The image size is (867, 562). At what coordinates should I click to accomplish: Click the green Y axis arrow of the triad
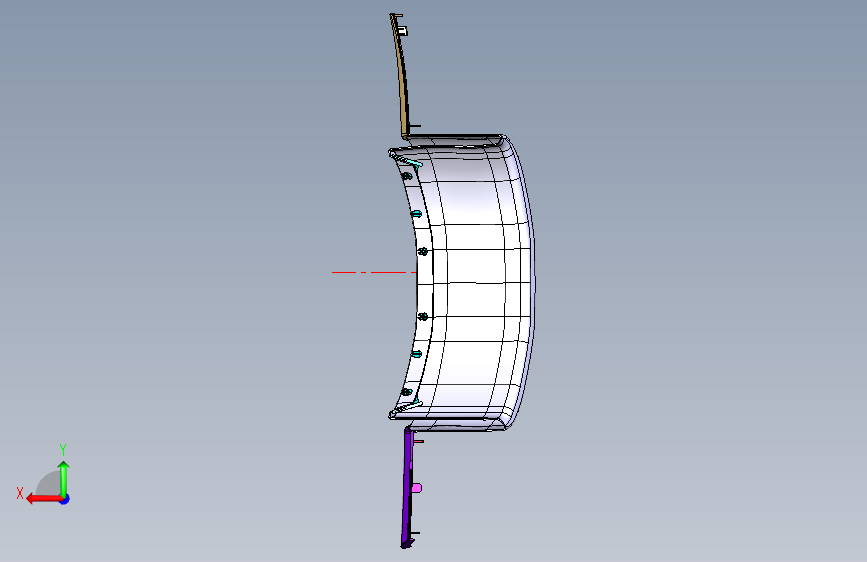coord(64,478)
